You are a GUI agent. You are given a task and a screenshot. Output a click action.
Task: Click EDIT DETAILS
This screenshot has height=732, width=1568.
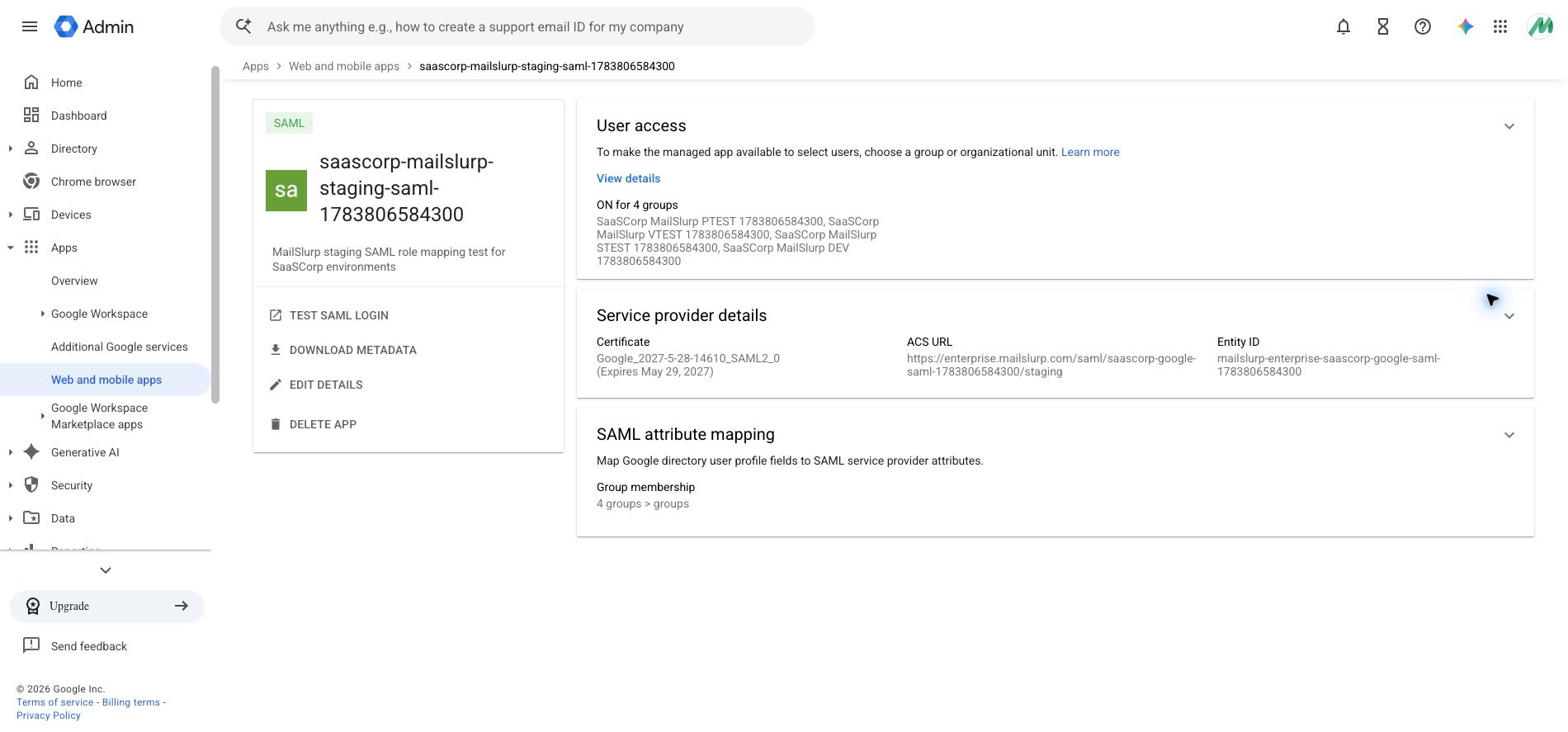(326, 385)
